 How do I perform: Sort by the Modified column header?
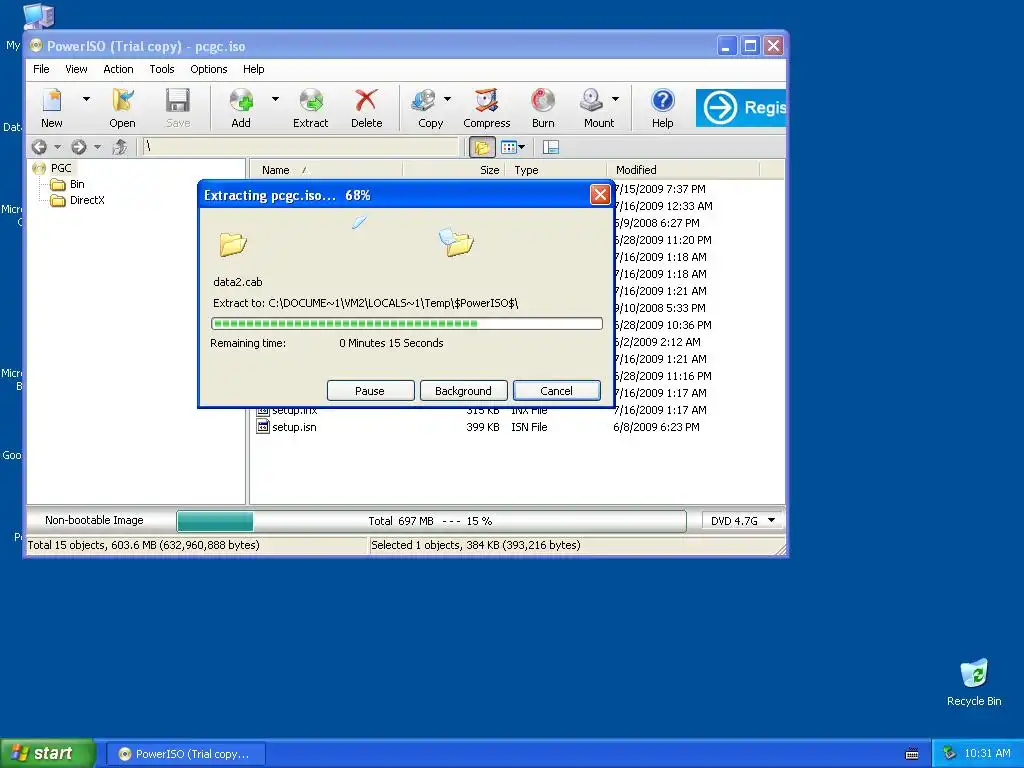(683, 170)
